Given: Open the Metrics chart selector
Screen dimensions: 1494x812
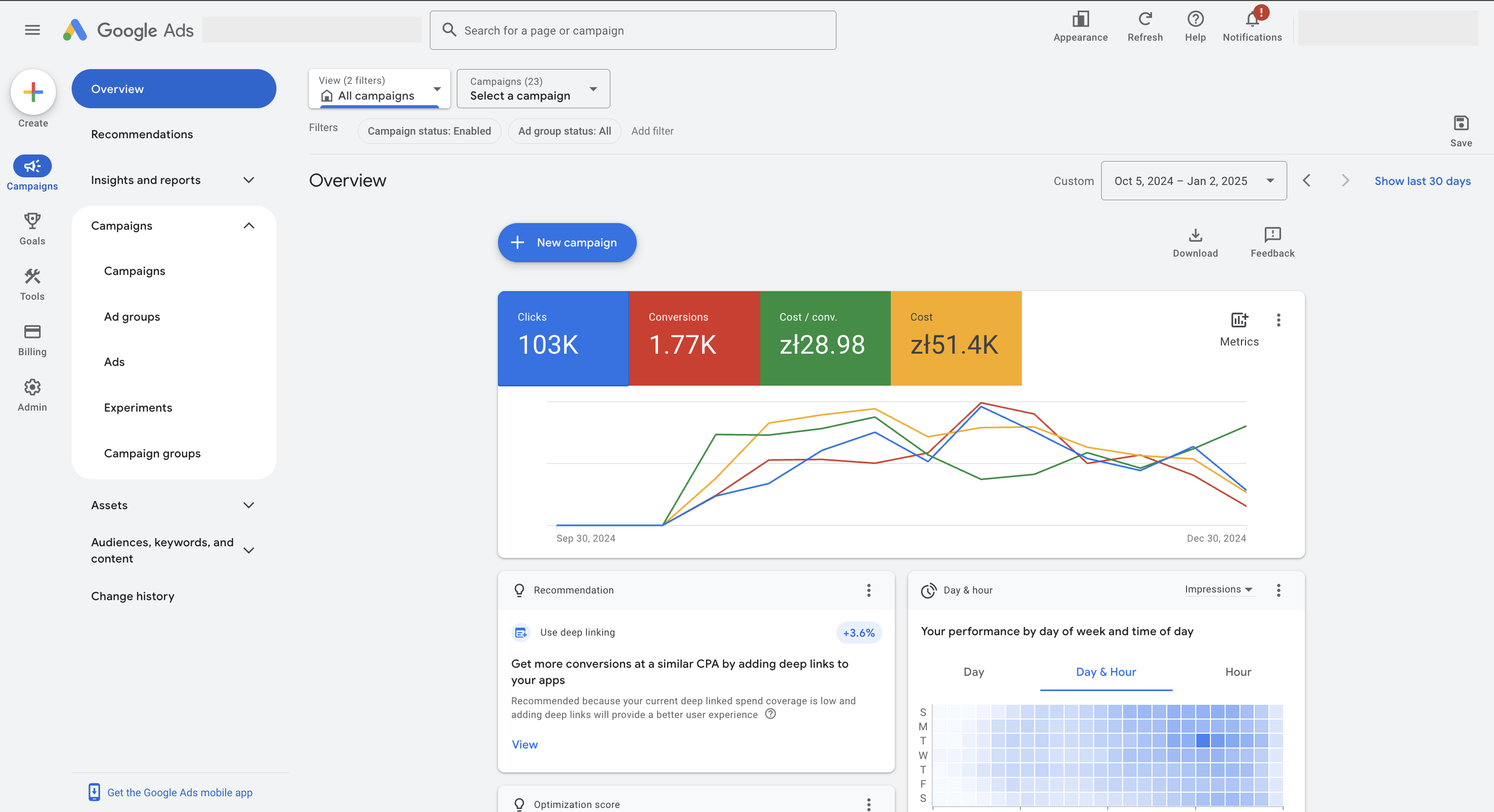Looking at the screenshot, I should pyautogui.click(x=1239, y=329).
